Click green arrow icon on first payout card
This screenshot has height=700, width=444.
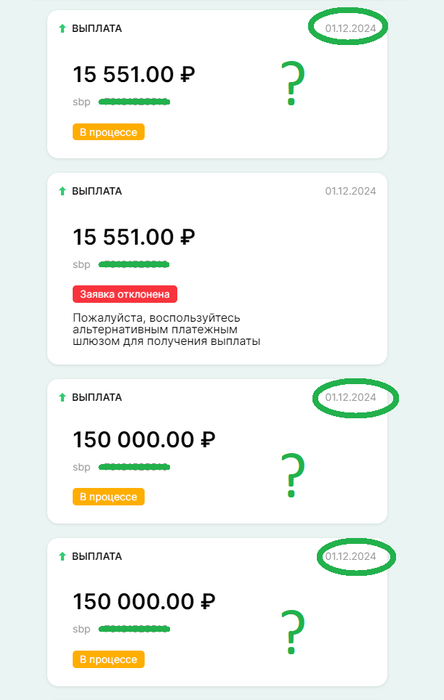[x=62, y=29]
